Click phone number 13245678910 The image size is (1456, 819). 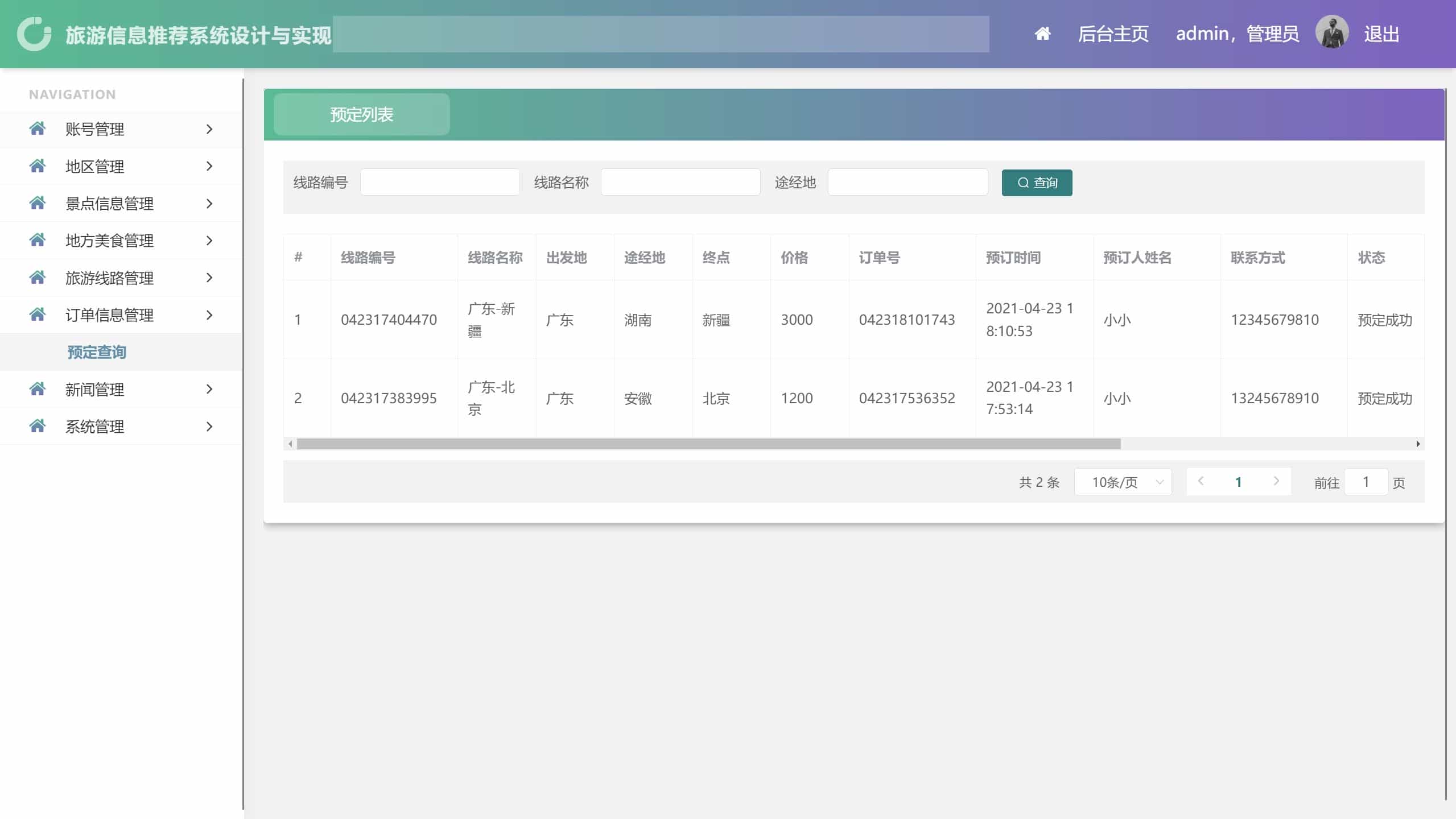[x=1274, y=398]
